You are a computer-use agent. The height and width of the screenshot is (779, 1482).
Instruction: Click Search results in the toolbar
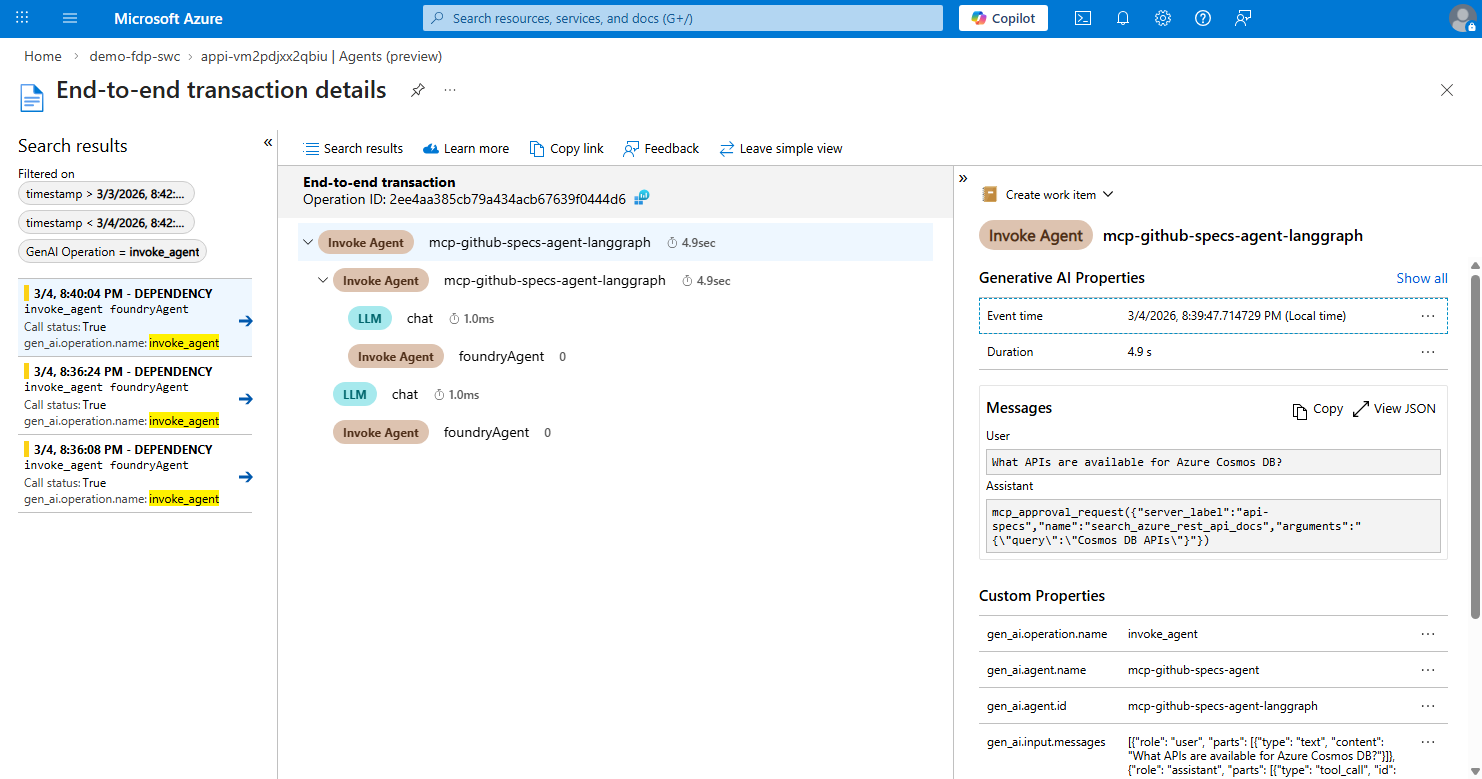353,148
